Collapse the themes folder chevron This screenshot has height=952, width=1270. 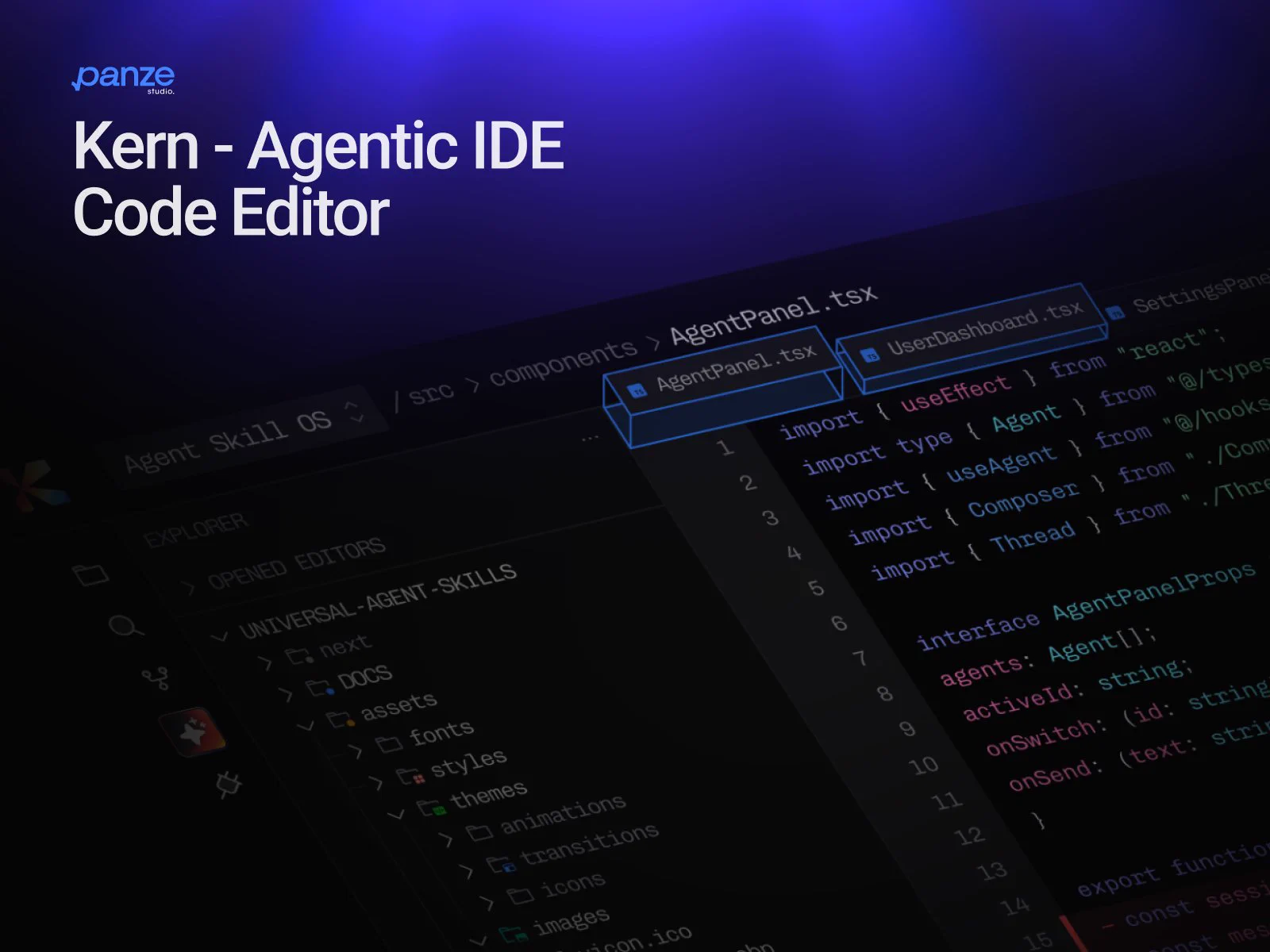click(x=396, y=815)
